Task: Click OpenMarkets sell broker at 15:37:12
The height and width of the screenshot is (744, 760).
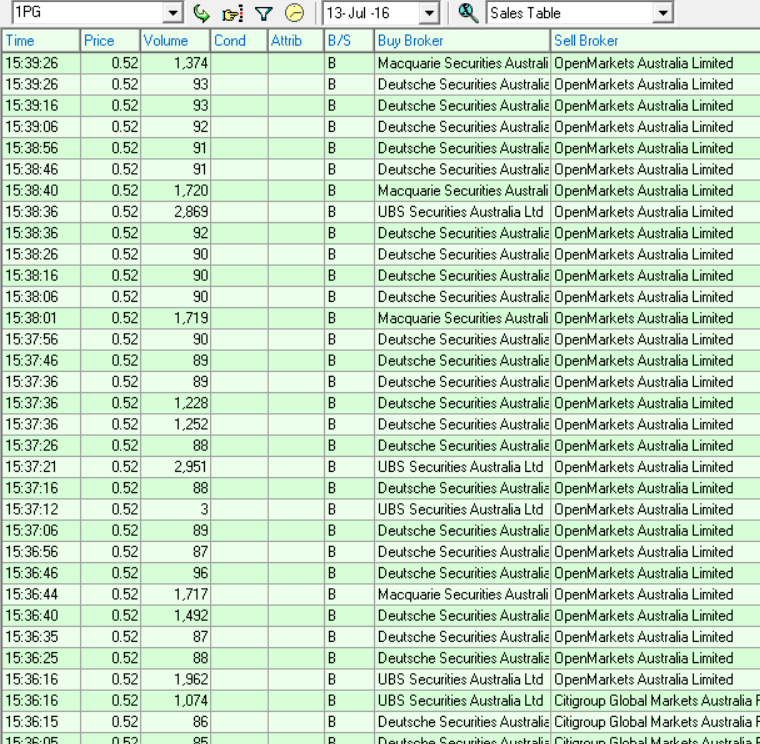Action: tap(655, 509)
